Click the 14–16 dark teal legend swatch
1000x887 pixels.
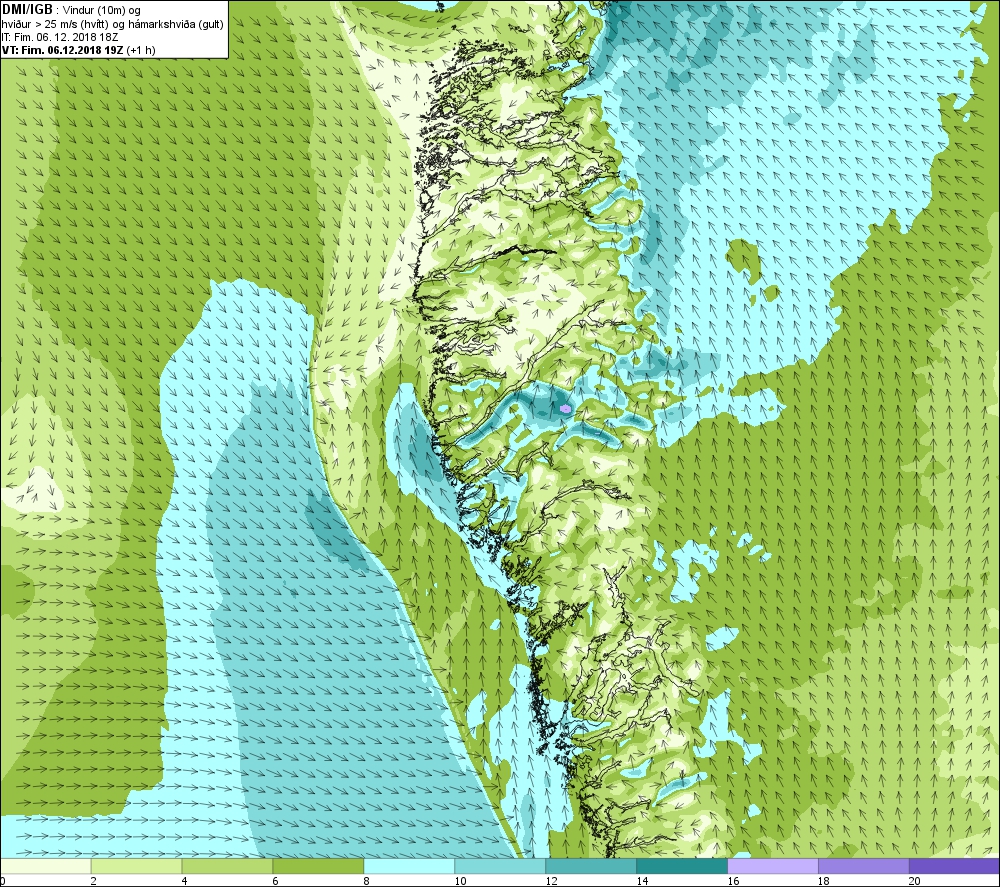point(682,866)
